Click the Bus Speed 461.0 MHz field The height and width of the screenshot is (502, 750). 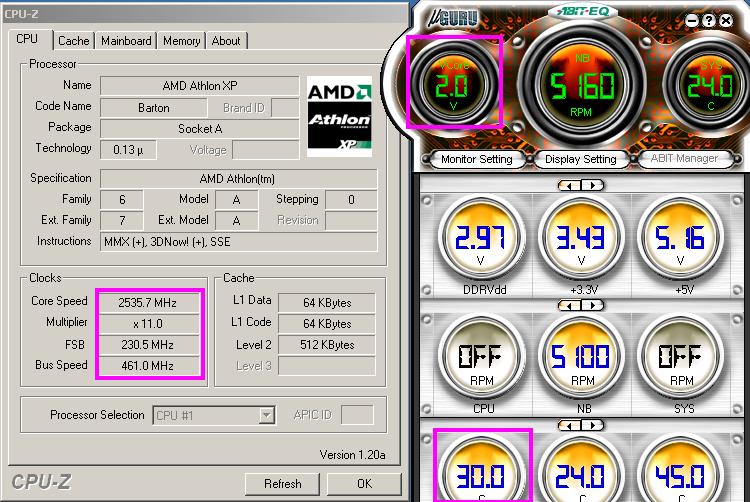[x=148, y=366]
